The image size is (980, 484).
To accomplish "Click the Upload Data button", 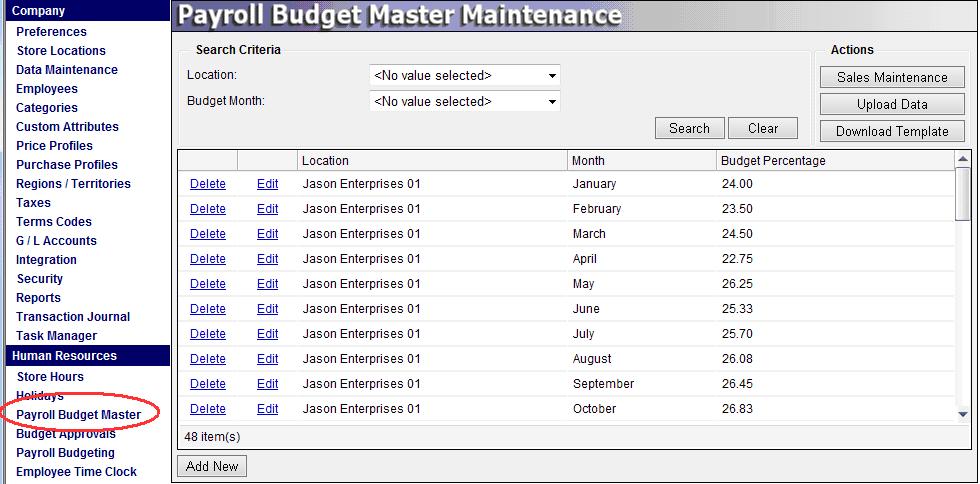I will (892, 105).
